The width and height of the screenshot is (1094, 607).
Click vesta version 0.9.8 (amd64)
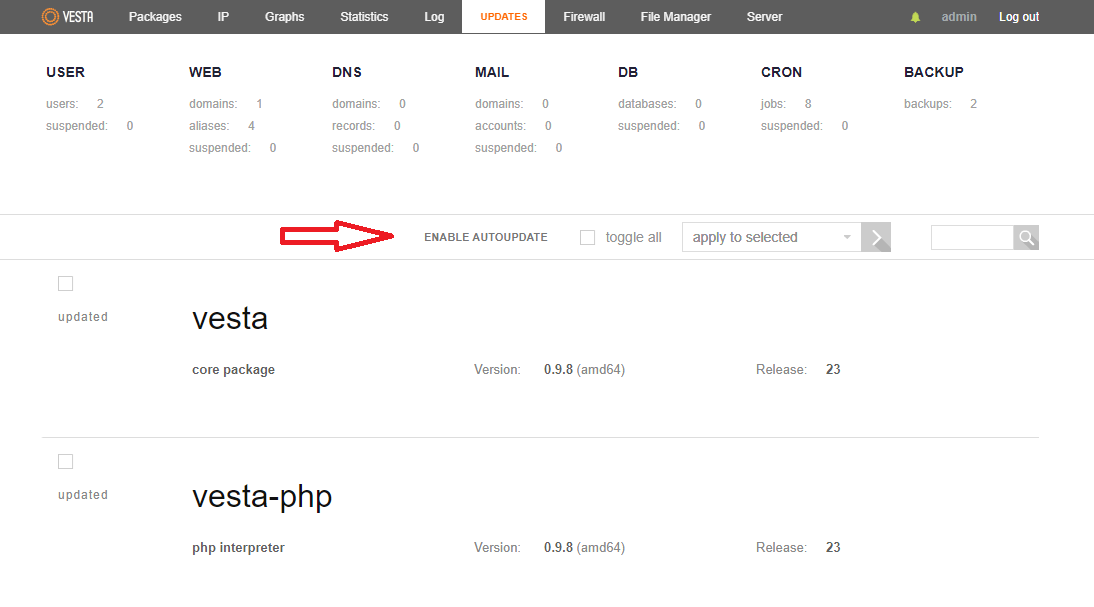point(584,370)
